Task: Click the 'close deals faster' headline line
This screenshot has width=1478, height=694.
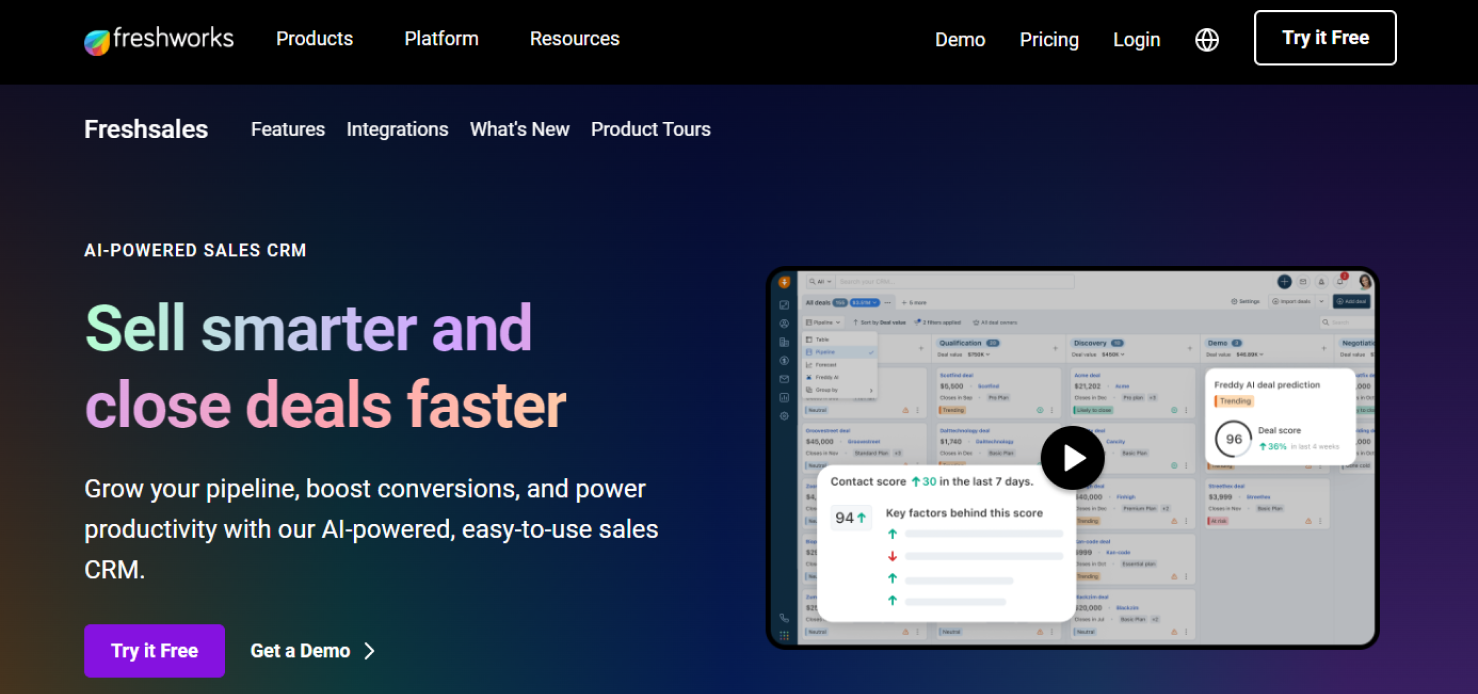Action: click(x=325, y=406)
